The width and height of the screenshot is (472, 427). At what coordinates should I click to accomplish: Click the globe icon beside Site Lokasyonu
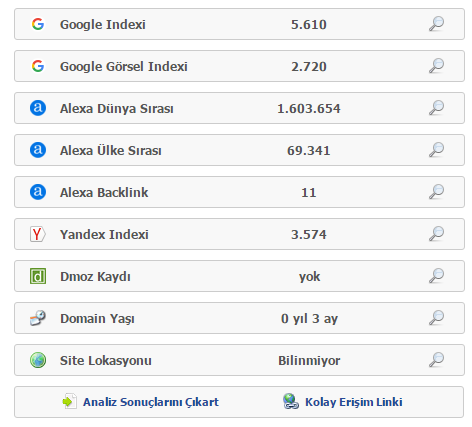(x=38, y=360)
